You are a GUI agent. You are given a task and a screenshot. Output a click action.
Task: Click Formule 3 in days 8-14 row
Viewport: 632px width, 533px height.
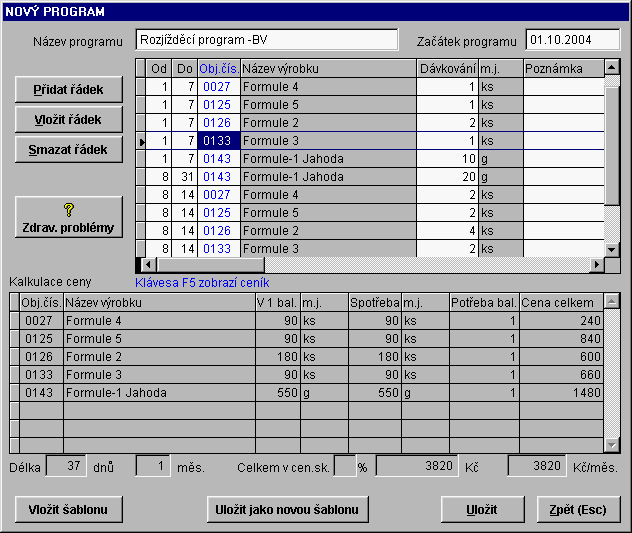click(328, 249)
